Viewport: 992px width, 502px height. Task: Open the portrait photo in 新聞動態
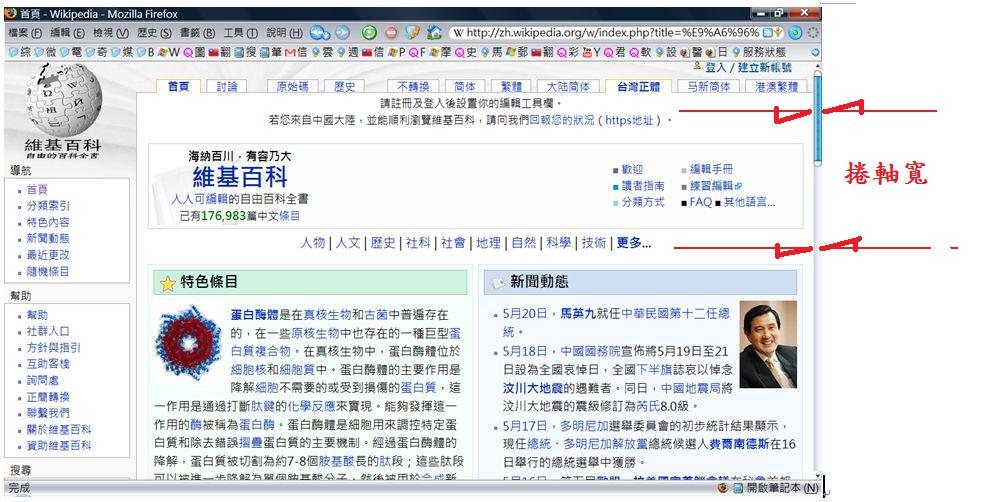pos(768,344)
